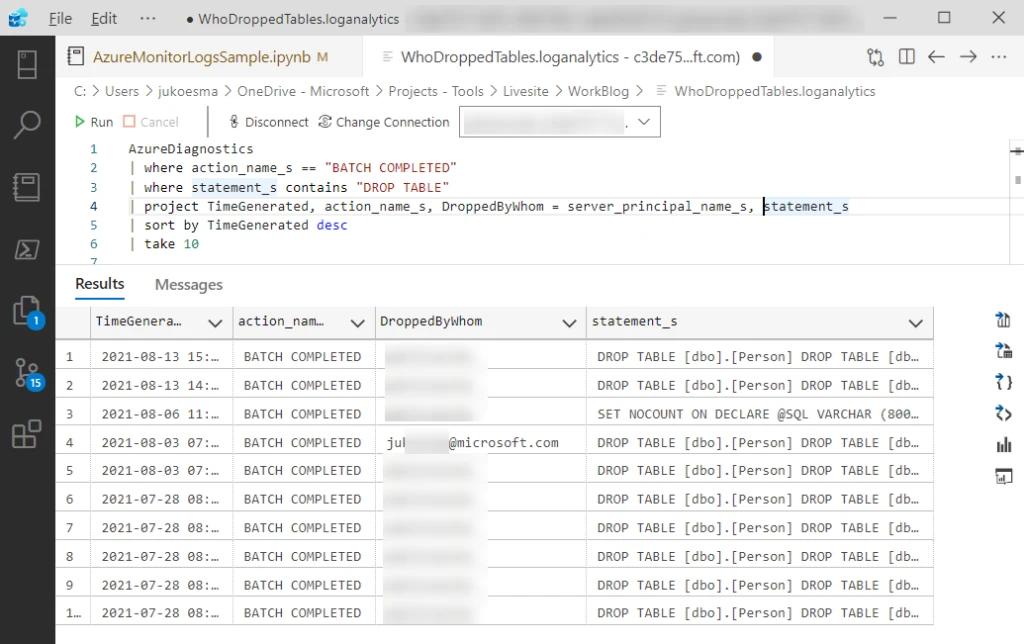The height and width of the screenshot is (644, 1024).
Task: Open the database connection selector dropdown
Action: pyautogui.click(x=645, y=121)
